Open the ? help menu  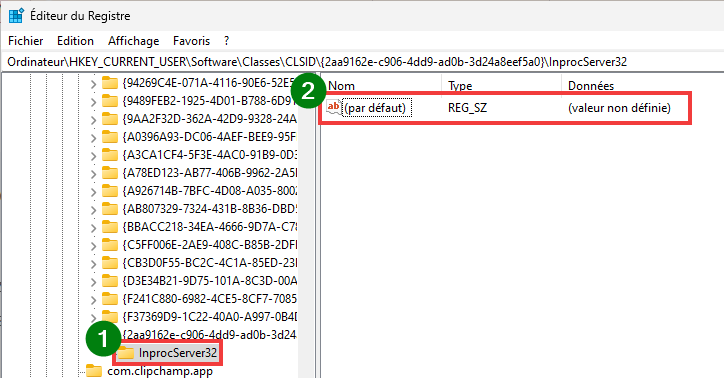coord(226,41)
